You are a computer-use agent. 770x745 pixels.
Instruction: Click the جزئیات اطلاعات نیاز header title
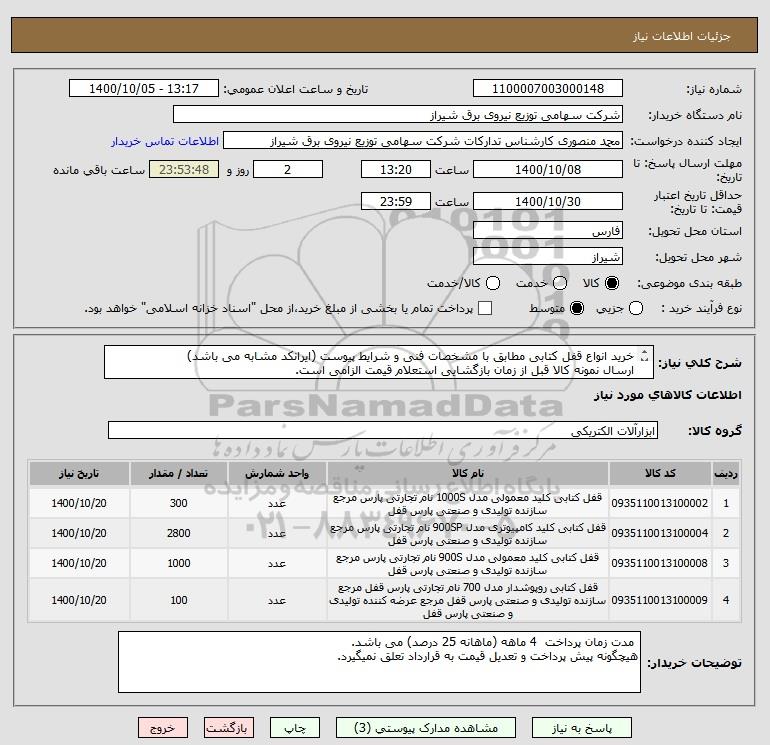click(682, 37)
